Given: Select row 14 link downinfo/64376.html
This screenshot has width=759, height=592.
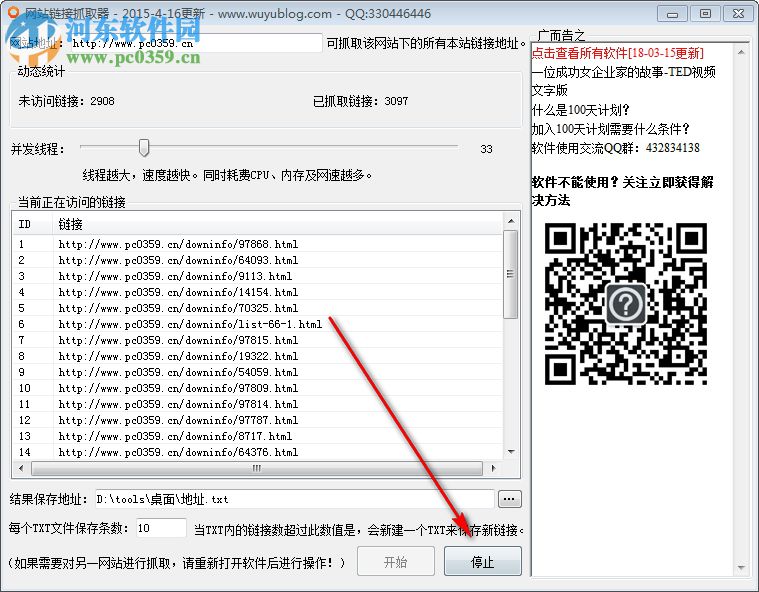Looking at the screenshot, I should click(258, 452).
